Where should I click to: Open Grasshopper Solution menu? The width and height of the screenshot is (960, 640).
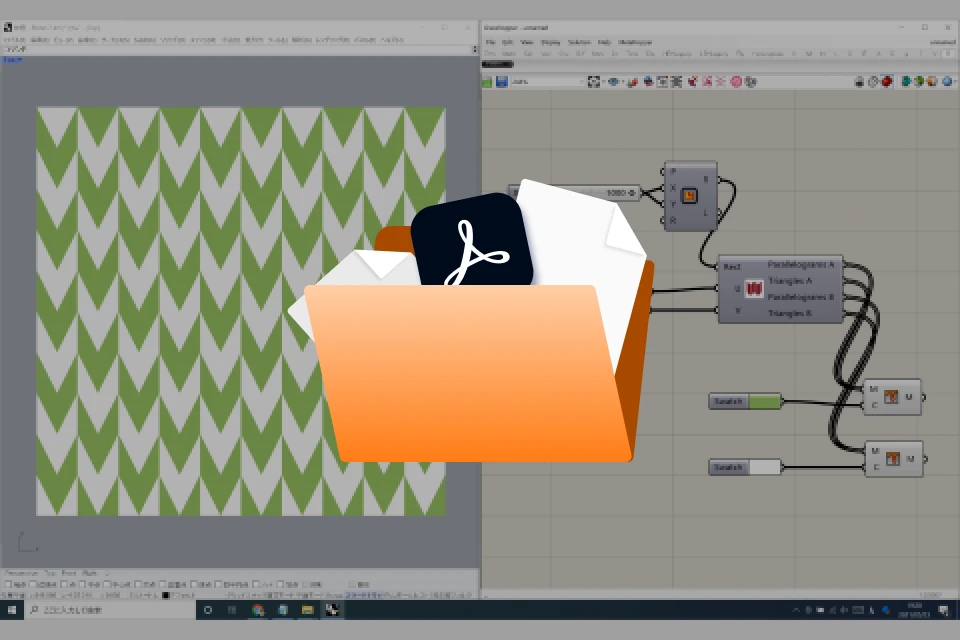[x=579, y=42]
